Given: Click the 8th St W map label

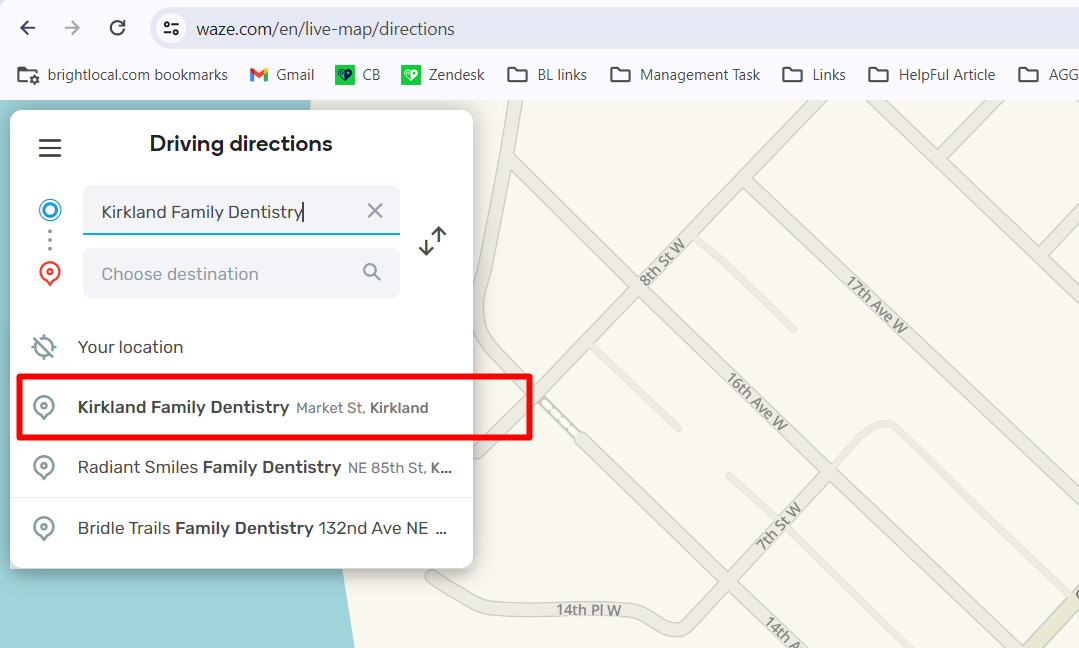Looking at the screenshot, I should 662,262.
